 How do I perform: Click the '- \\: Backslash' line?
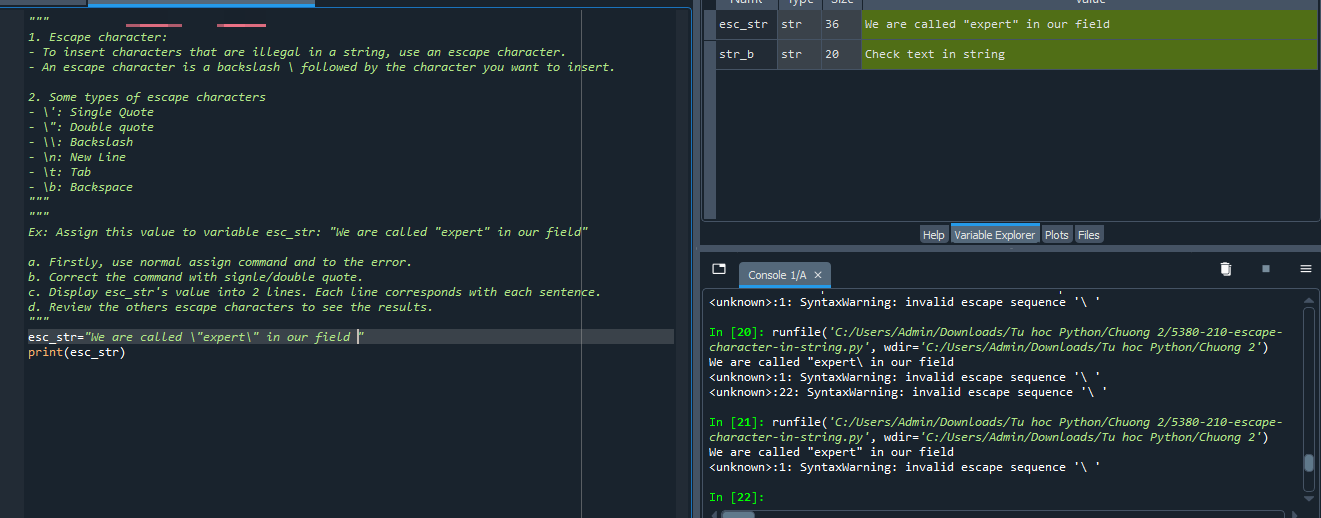coord(80,142)
